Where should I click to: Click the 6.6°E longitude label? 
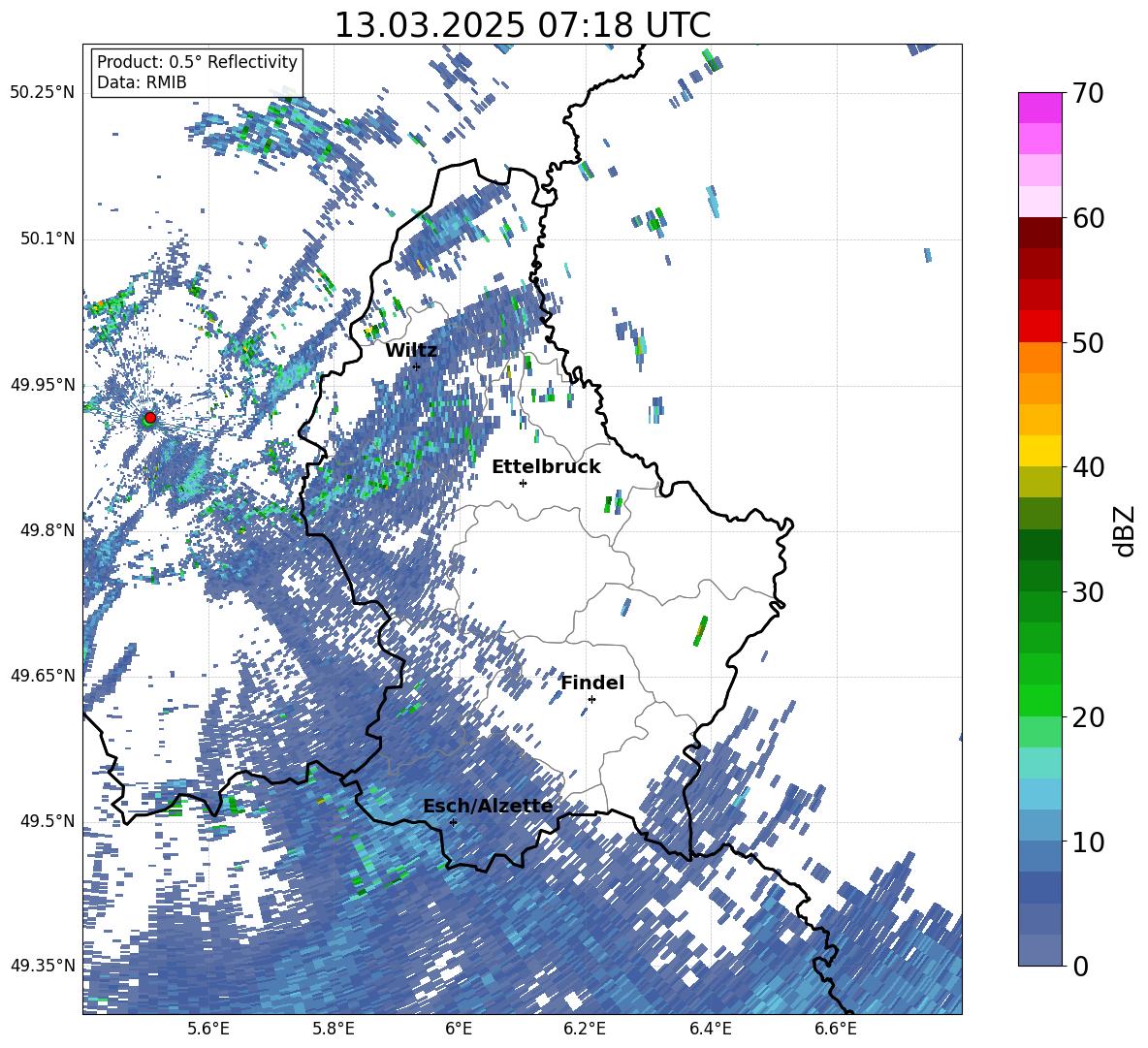point(836,1029)
